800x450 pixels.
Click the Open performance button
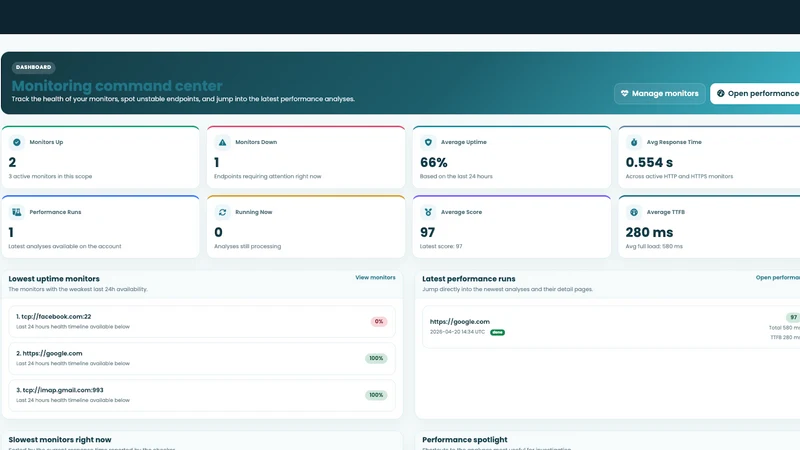(x=755, y=93)
